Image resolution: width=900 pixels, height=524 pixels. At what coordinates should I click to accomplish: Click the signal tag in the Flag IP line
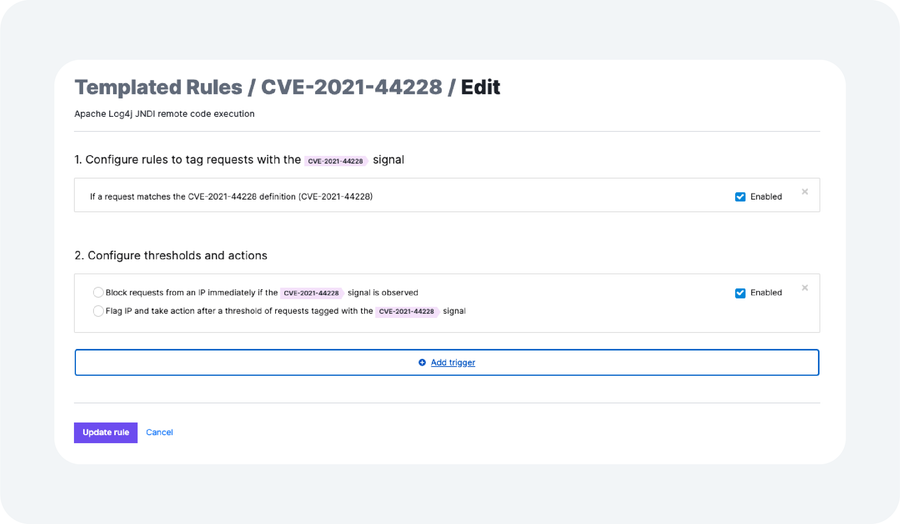(x=407, y=311)
